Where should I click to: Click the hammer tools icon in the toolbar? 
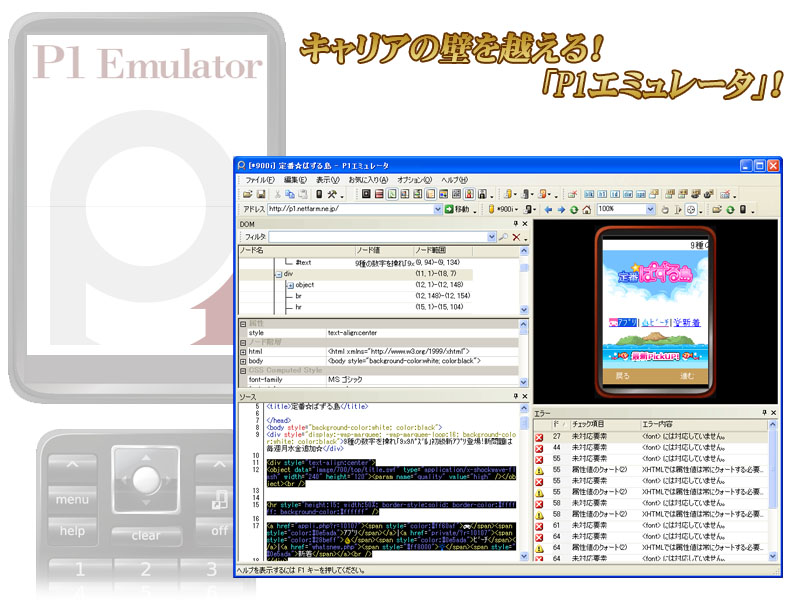click(x=332, y=194)
